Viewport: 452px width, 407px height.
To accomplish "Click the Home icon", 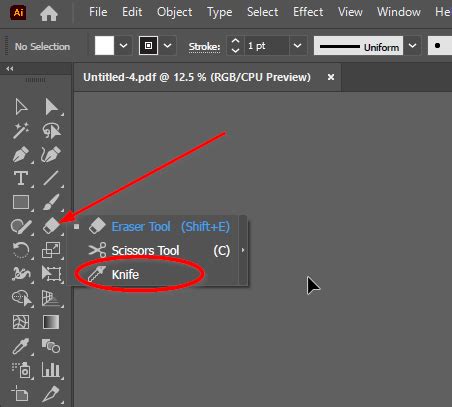I will [49, 13].
